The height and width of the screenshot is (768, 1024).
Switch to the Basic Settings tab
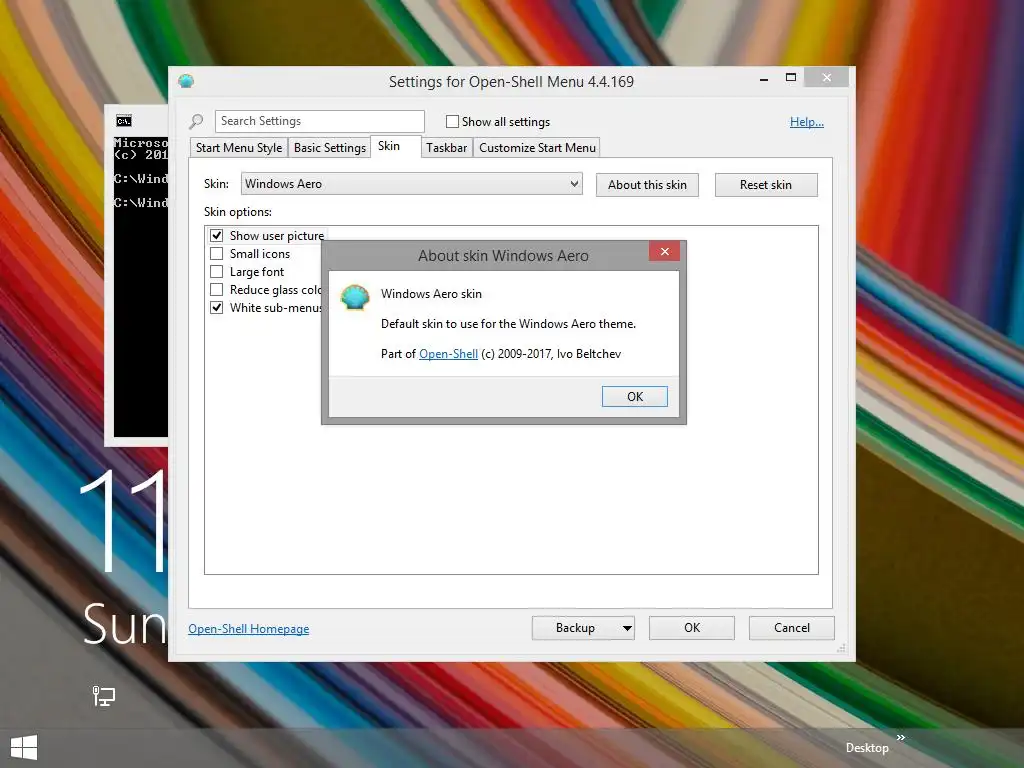coord(330,148)
